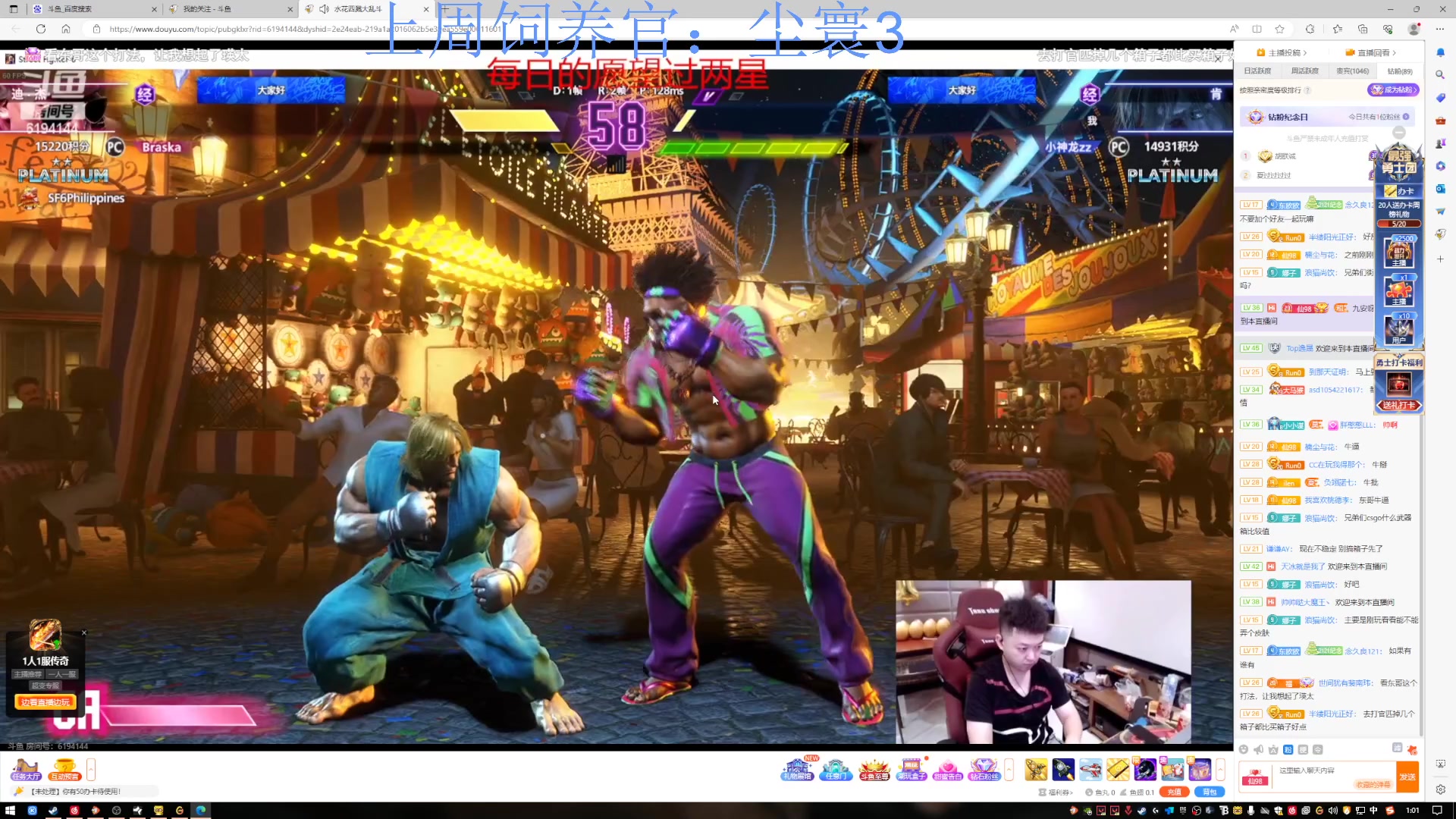Open the 收藏的弹幕 saved danmaku button
The image size is (1456, 819).
1373,785
